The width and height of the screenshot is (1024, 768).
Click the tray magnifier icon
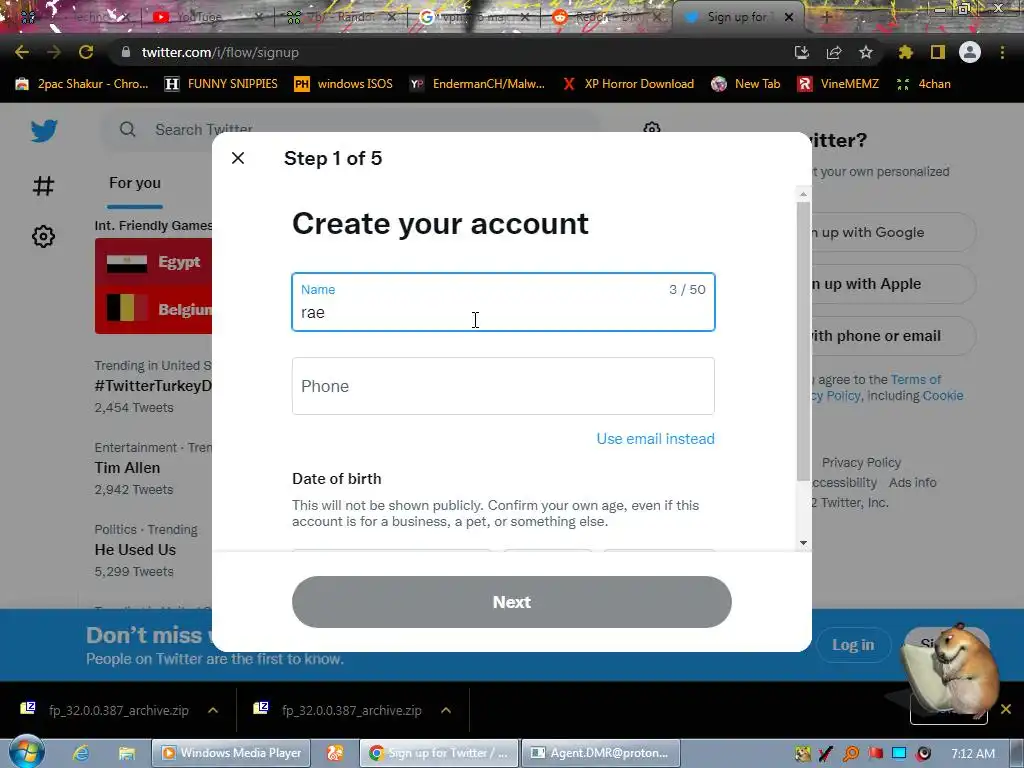(850, 754)
